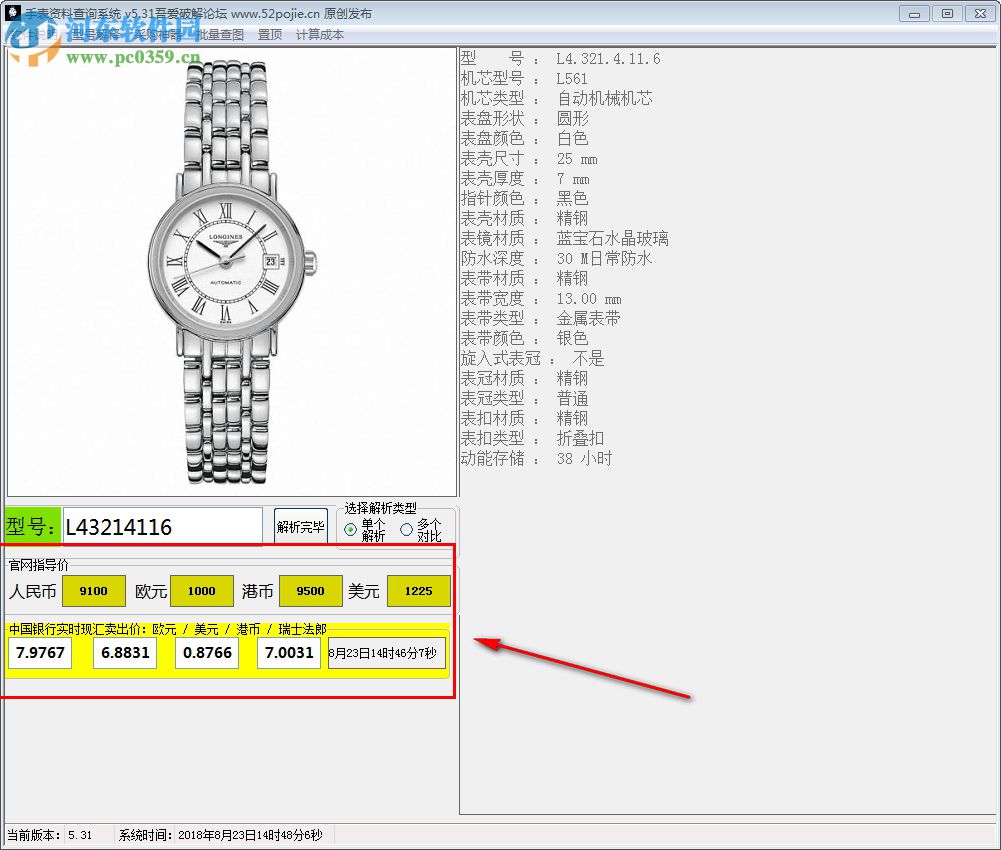Viewport: 1001px width, 850px height.
Task: Click the HKD exchange rate 0.8766
Action: click(207, 653)
